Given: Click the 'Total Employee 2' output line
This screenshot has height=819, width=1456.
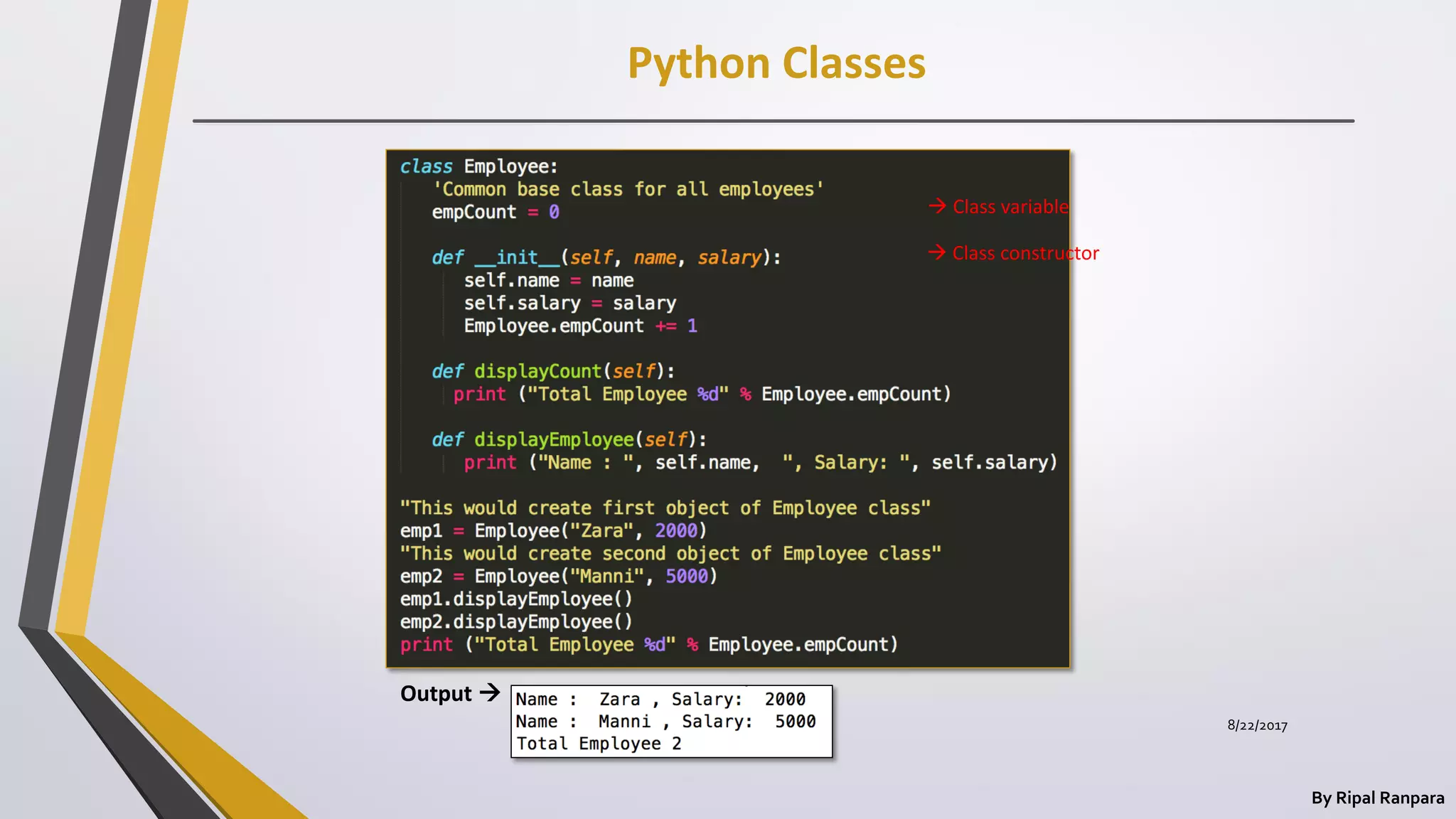Looking at the screenshot, I should 599,744.
